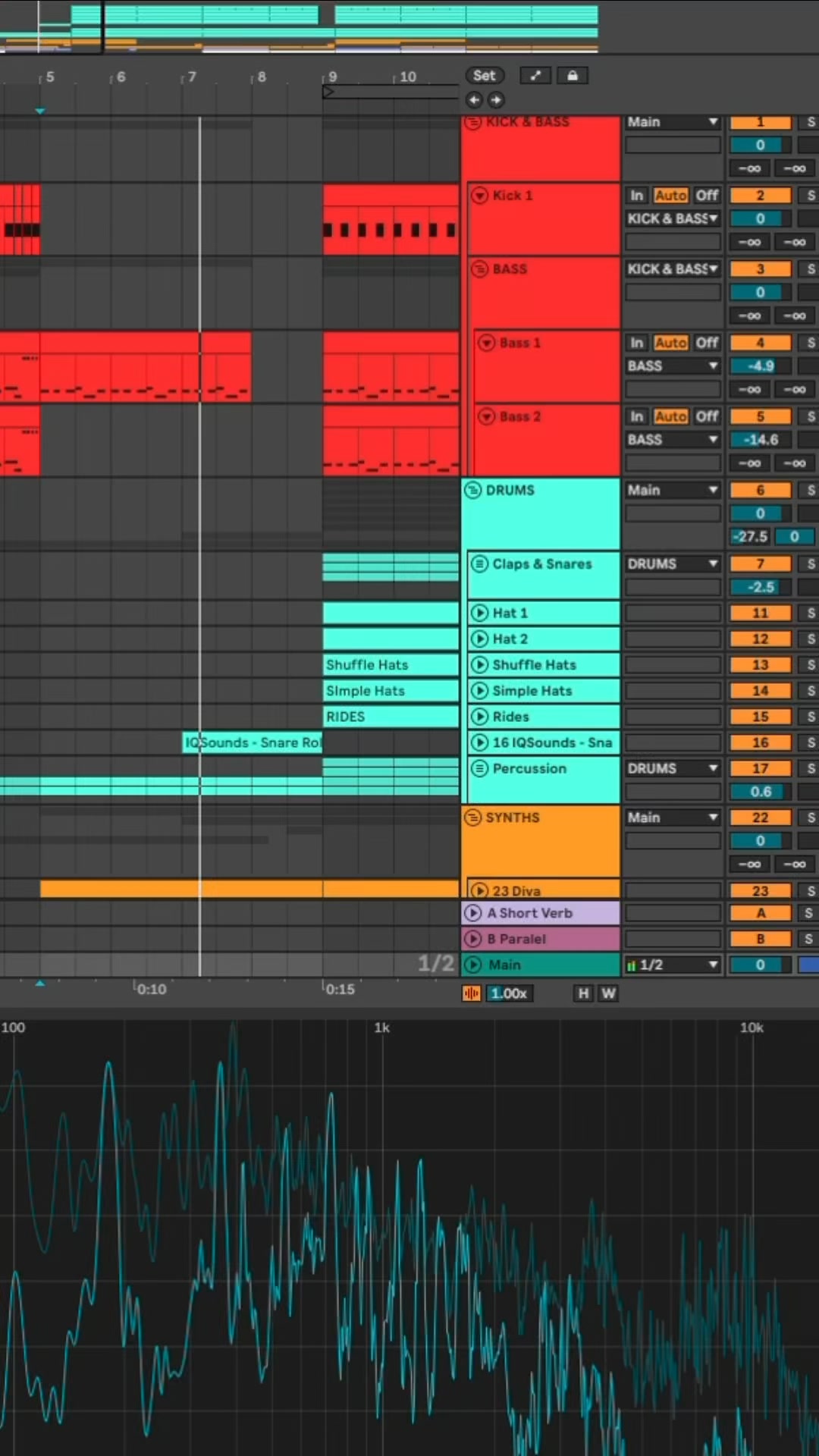The width and height of the screenshot is (819, 1456).
Task: Select the Shuffle Hats clip
Action: tap(391, 664)
